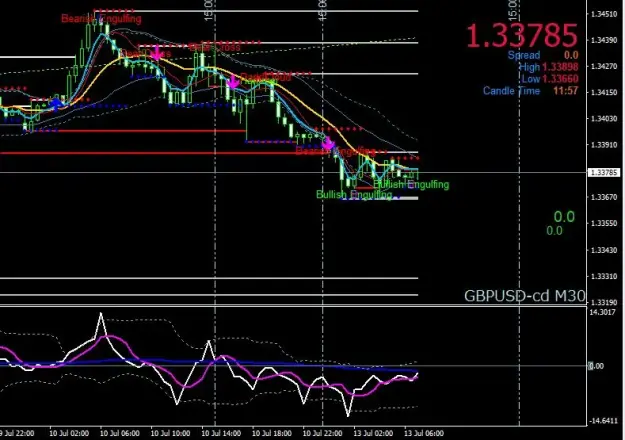Select the Spread label
625x440 pixels.
524,55
